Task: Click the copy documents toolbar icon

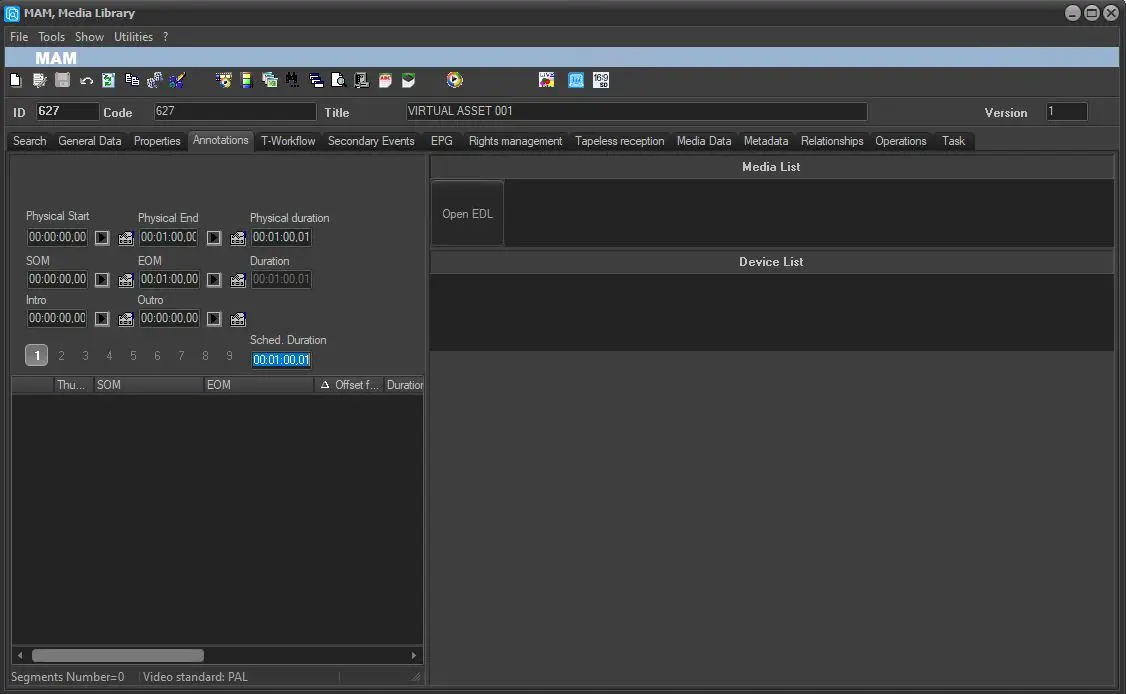Action: [x=132, y=80]
